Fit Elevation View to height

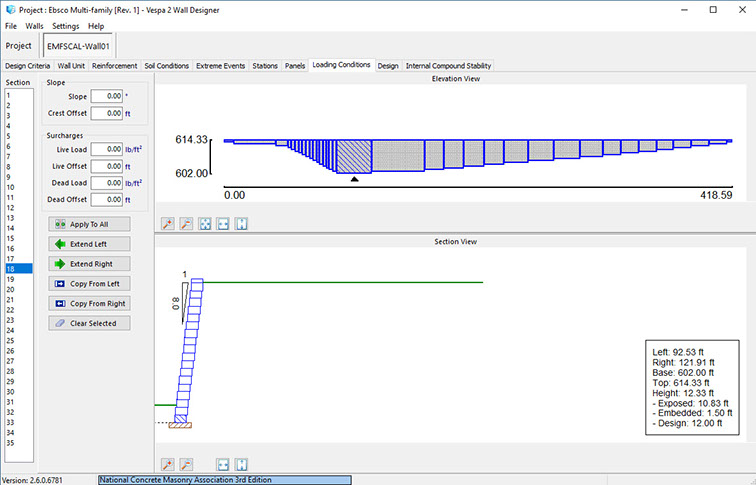(241, 225)
